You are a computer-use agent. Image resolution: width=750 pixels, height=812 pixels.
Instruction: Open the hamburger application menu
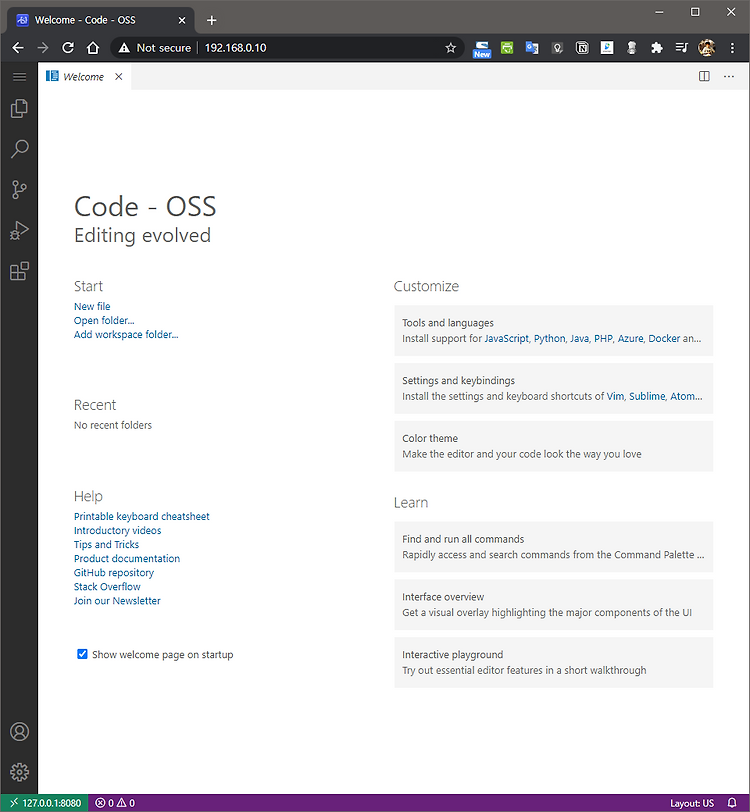19,77
